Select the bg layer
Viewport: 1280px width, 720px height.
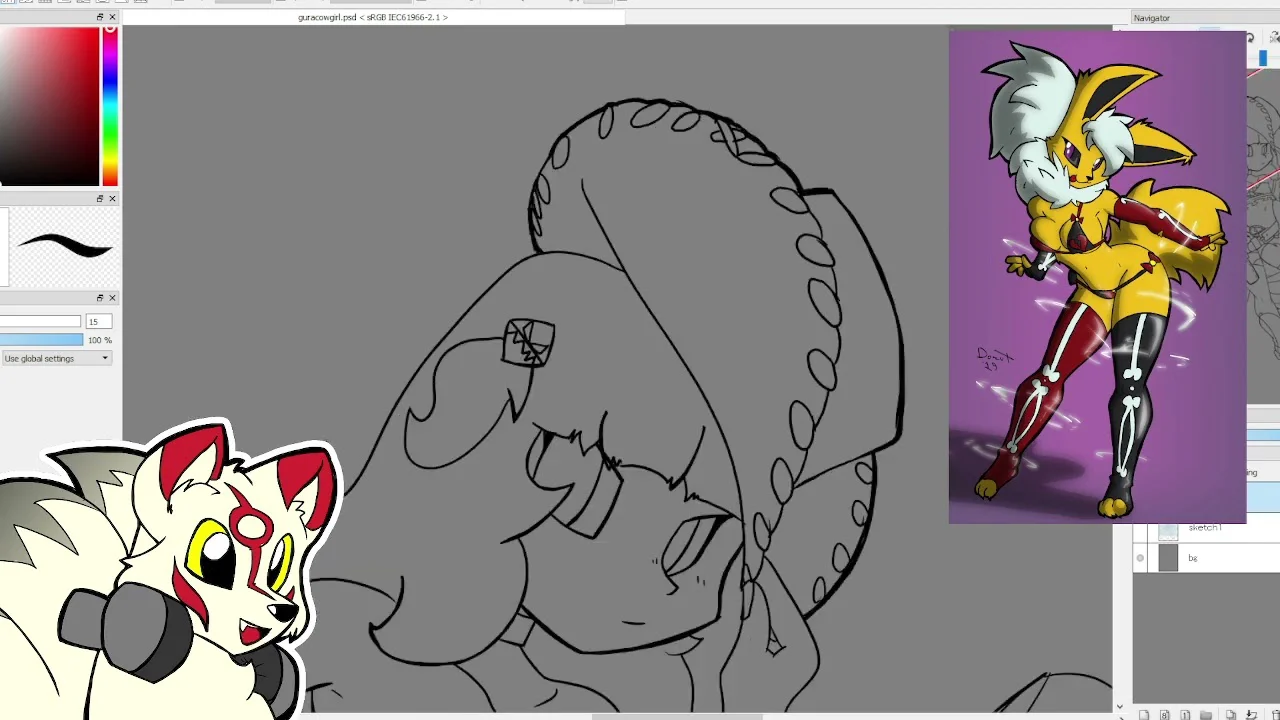pos(1205,558)
